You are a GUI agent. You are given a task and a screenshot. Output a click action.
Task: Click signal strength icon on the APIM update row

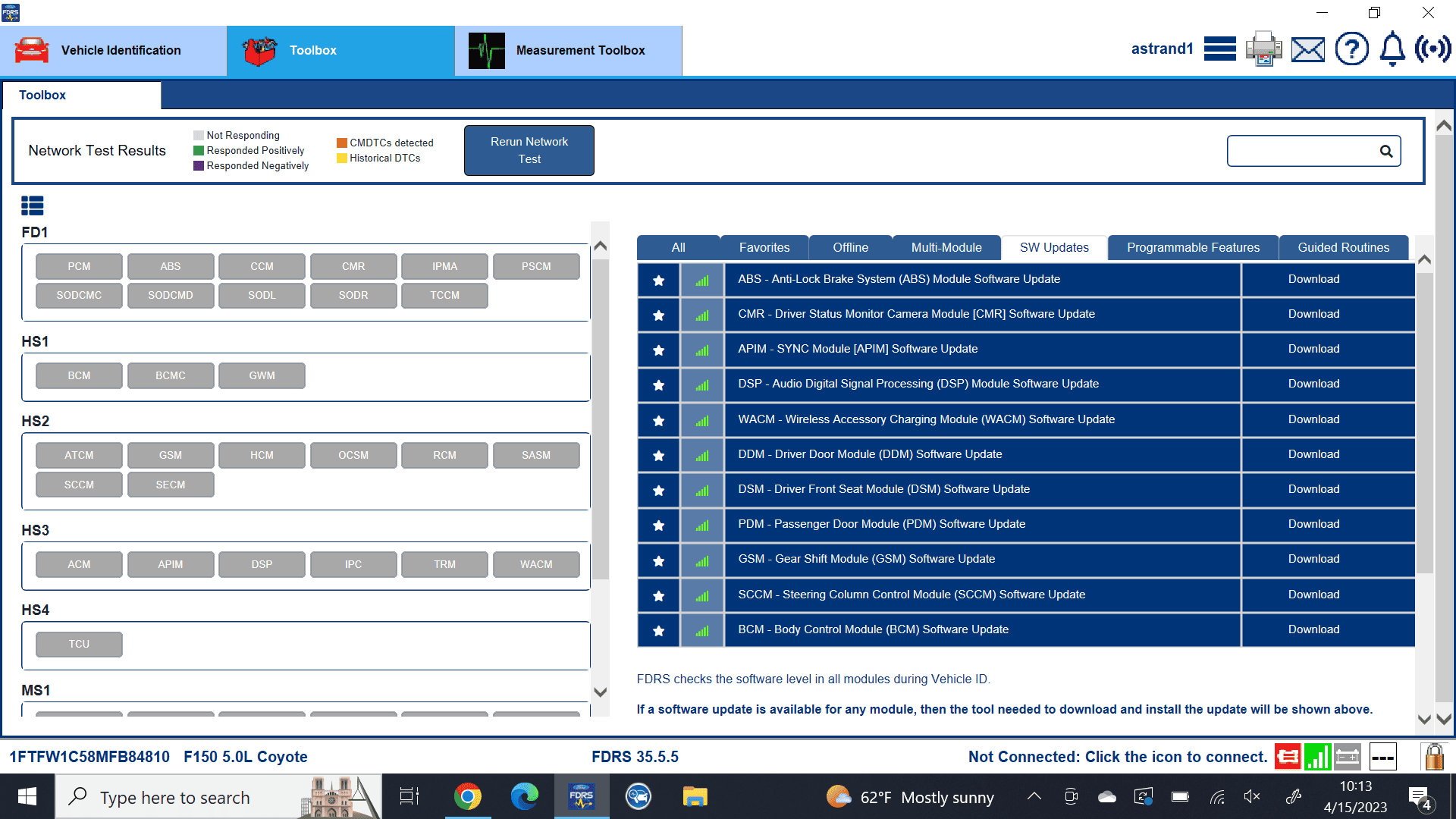[x=702, y=350]
